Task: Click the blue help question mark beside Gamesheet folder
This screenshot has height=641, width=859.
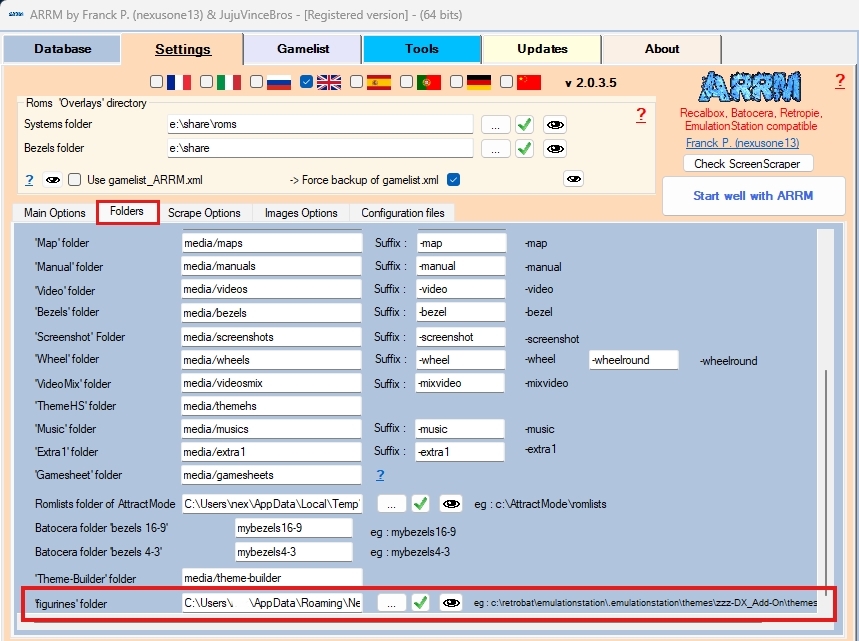Action: click(380, 475)
